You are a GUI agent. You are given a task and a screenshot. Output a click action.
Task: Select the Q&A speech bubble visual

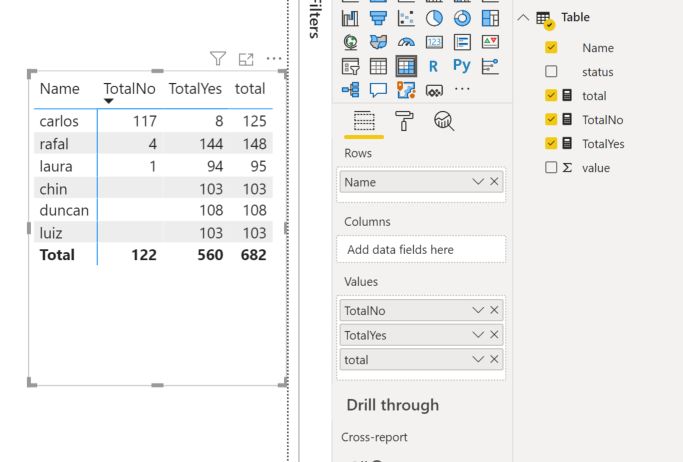point(378,90)
